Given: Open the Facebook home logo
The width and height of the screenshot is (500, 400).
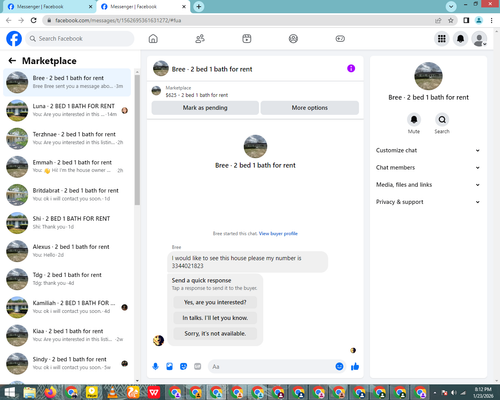Looking at the screenshot, I should pos(14,39).
